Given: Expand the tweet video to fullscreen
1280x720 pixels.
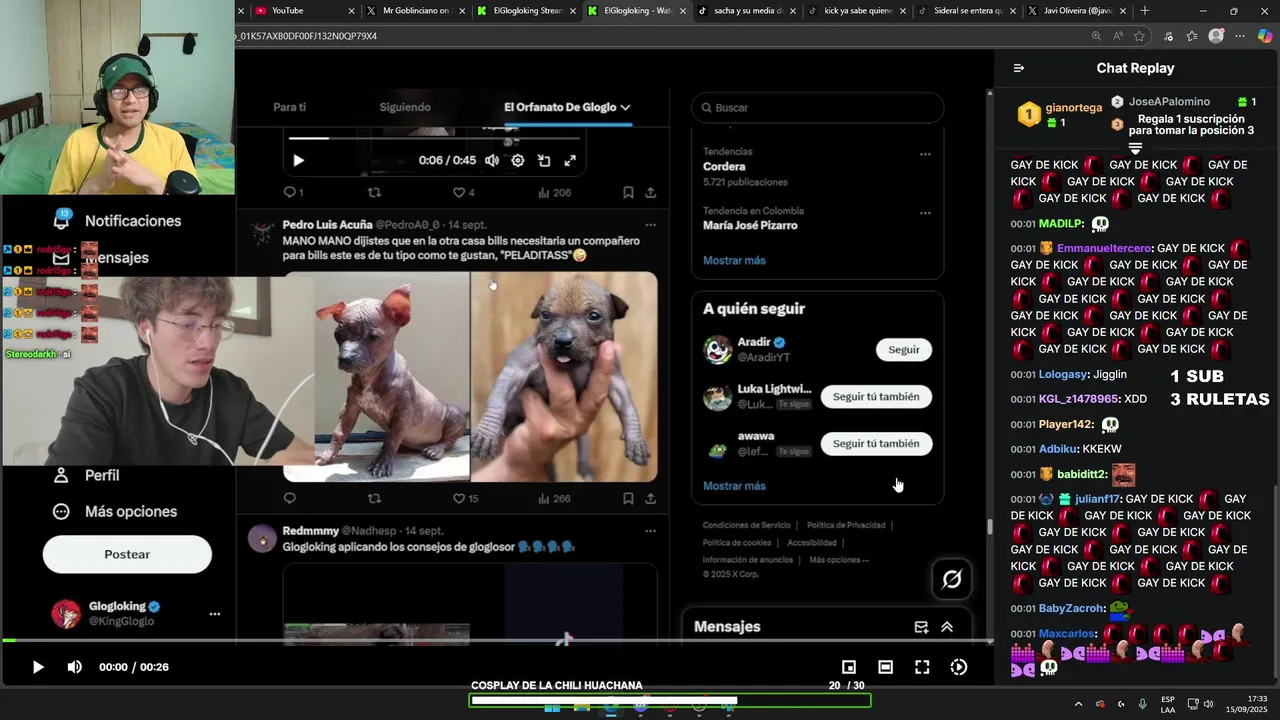Looking at the screenshot, I should (x=570, y=160).
